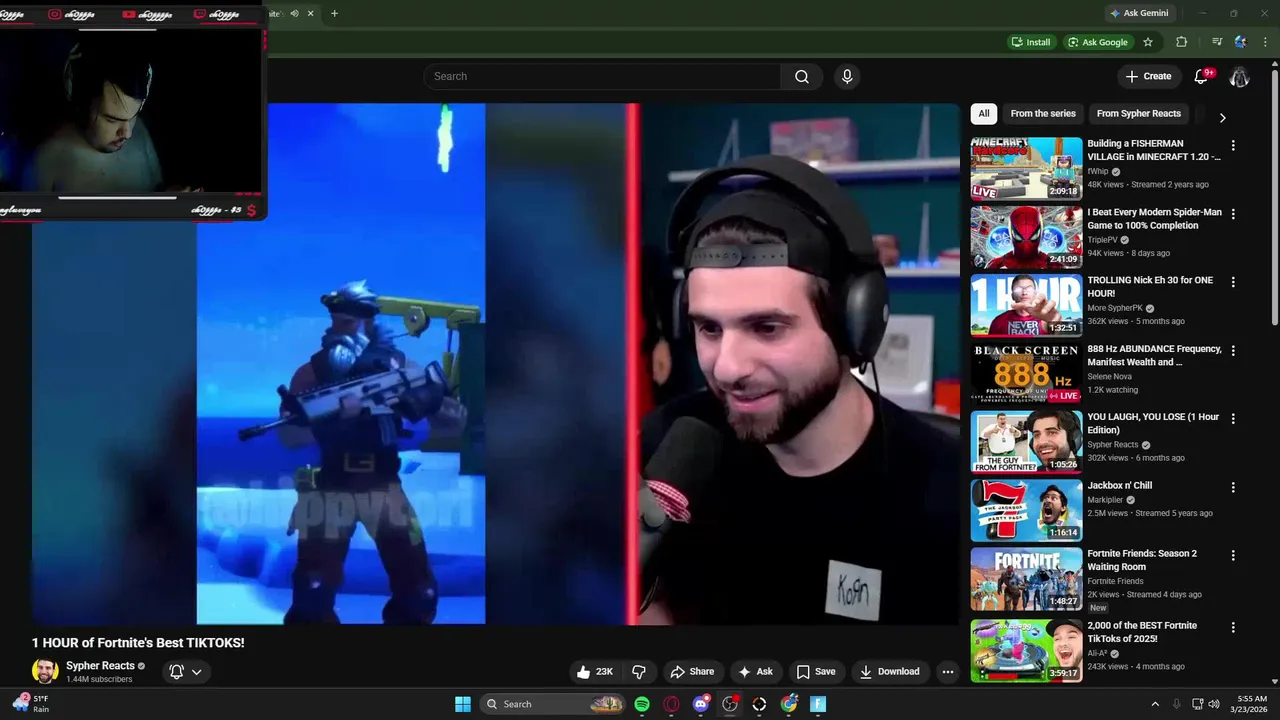Show hidden system tray icons
Viewport: 1280px width, 720px height.
coord(1155,704)
